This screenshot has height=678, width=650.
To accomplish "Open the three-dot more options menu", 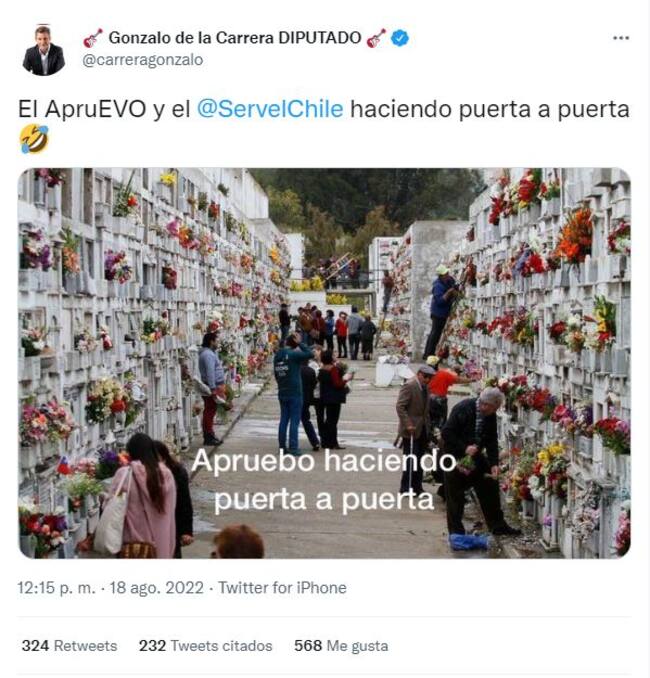I will click(x=621, y=38).
